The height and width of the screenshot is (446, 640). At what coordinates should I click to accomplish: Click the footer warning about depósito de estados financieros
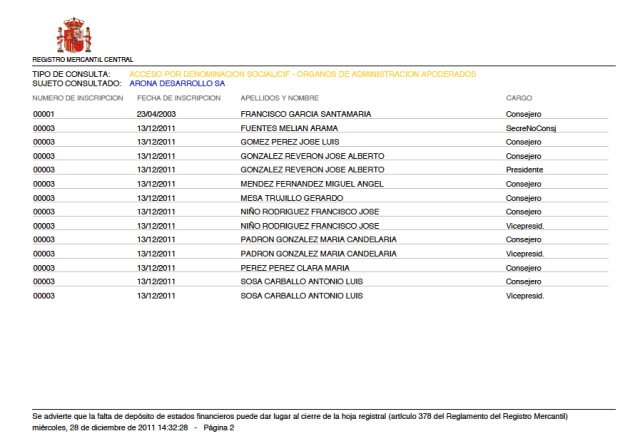coord(300,415)
